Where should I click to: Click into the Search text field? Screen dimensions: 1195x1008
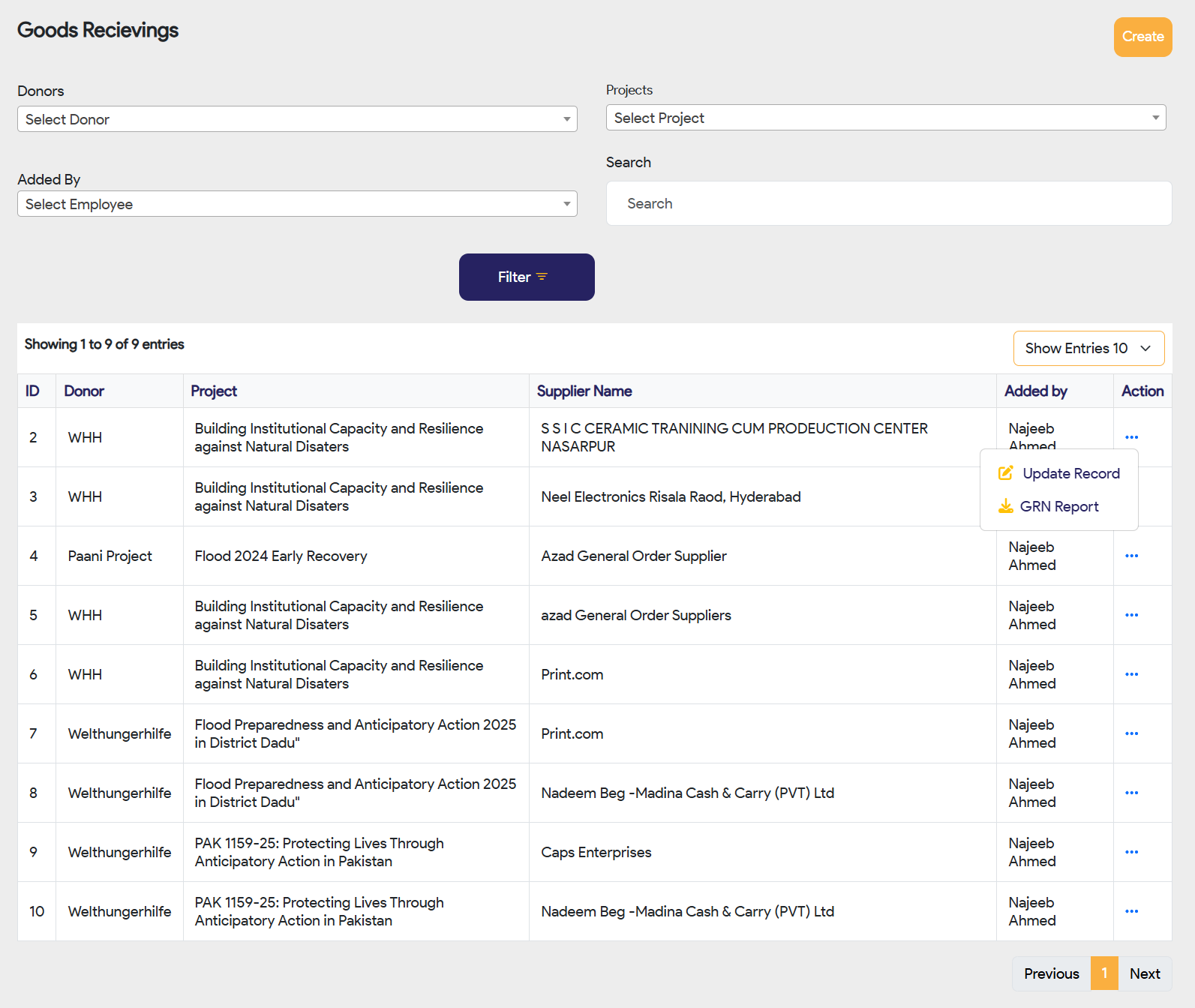(888, 203)
